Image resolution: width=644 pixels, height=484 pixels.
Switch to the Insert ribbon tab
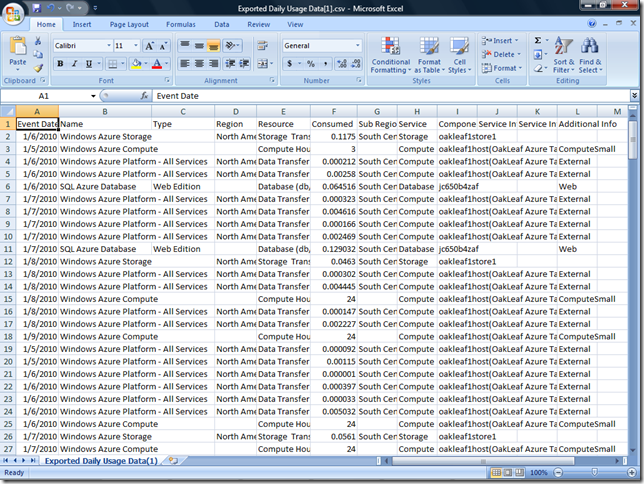pyautogui.click(x=82, y=25)
